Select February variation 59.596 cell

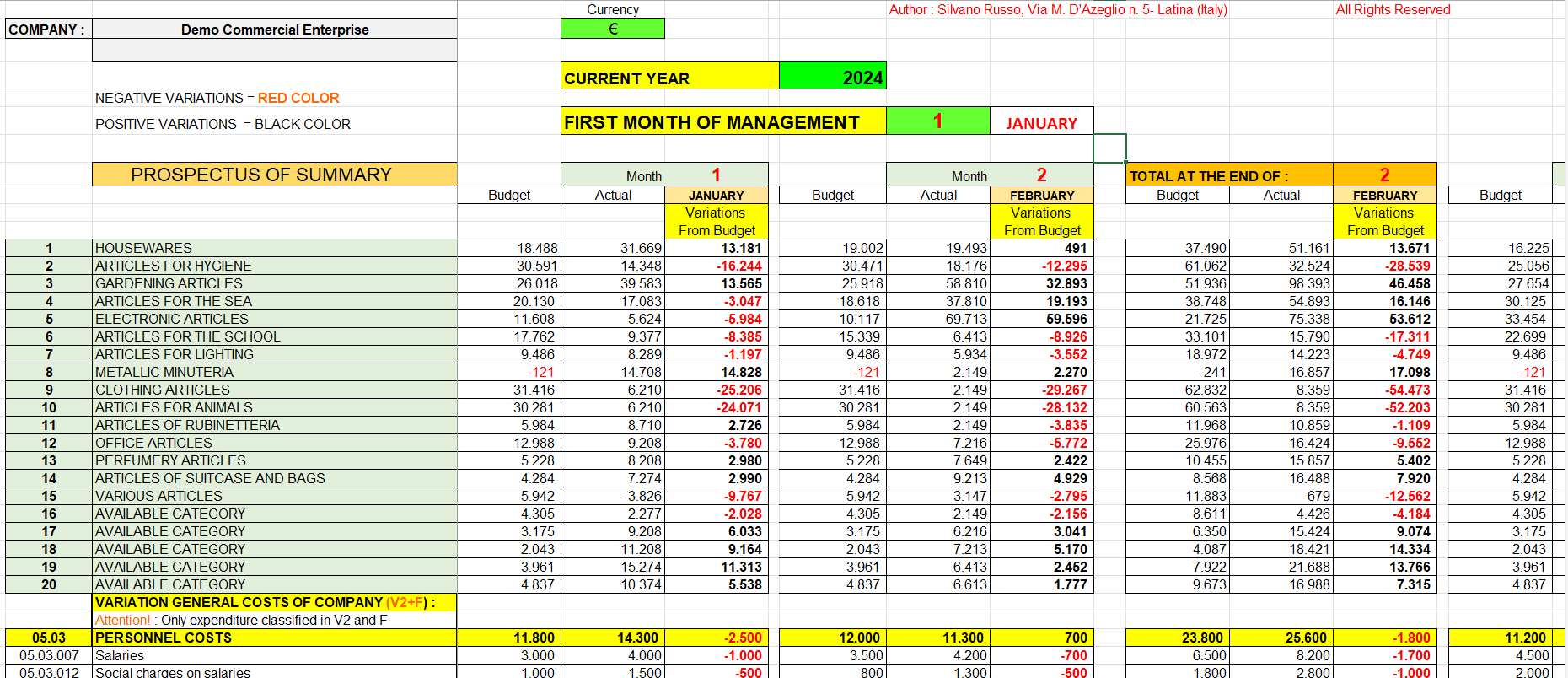tap(1042, 319)
